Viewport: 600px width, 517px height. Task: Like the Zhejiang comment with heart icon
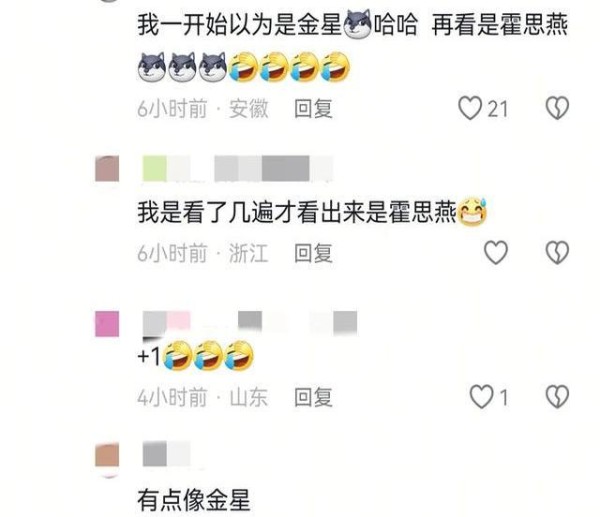[496, 253]
